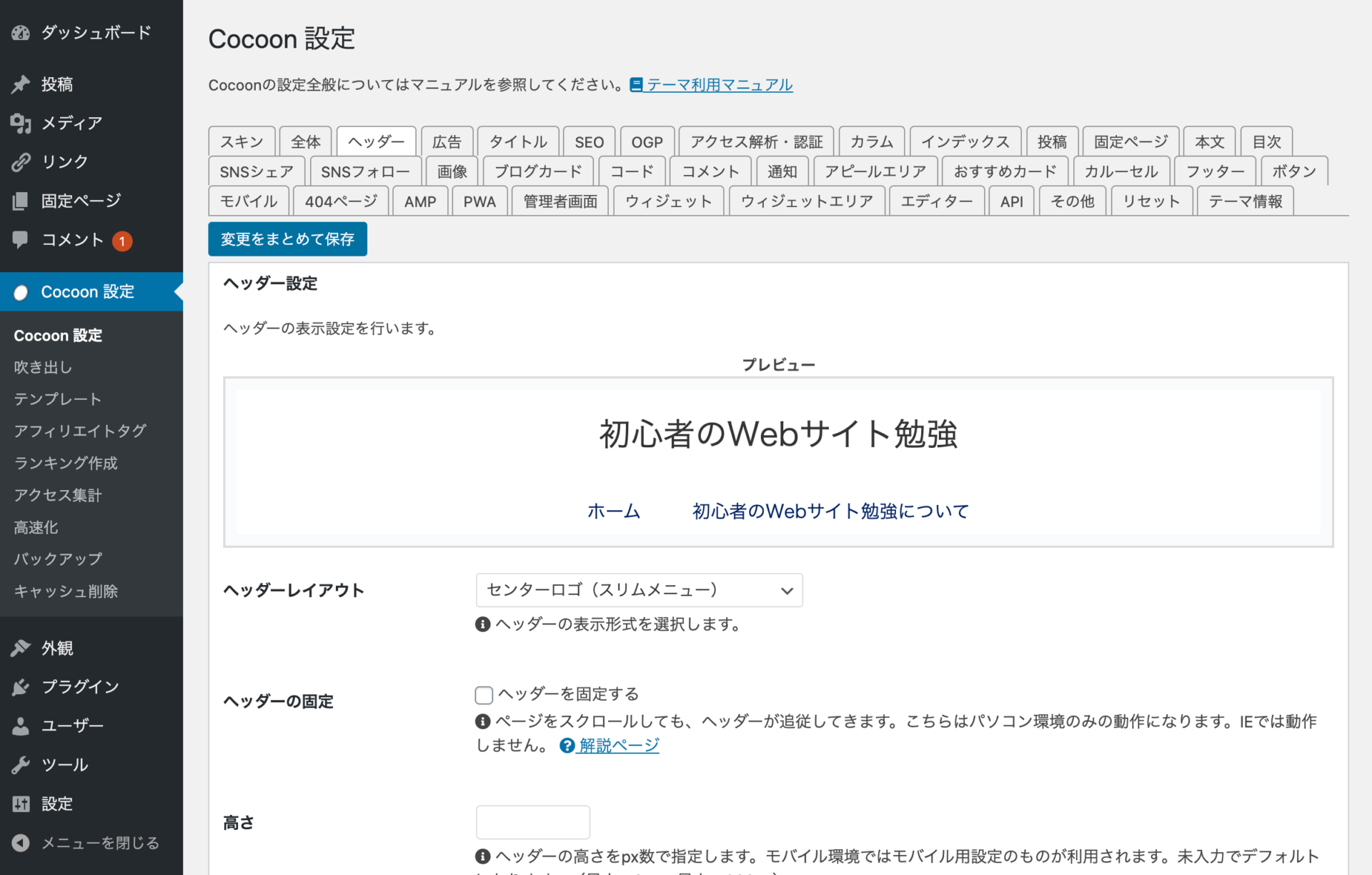Open the カルーセル tab
Screen dimensions: 1372x875
(x=1121, y=171)
